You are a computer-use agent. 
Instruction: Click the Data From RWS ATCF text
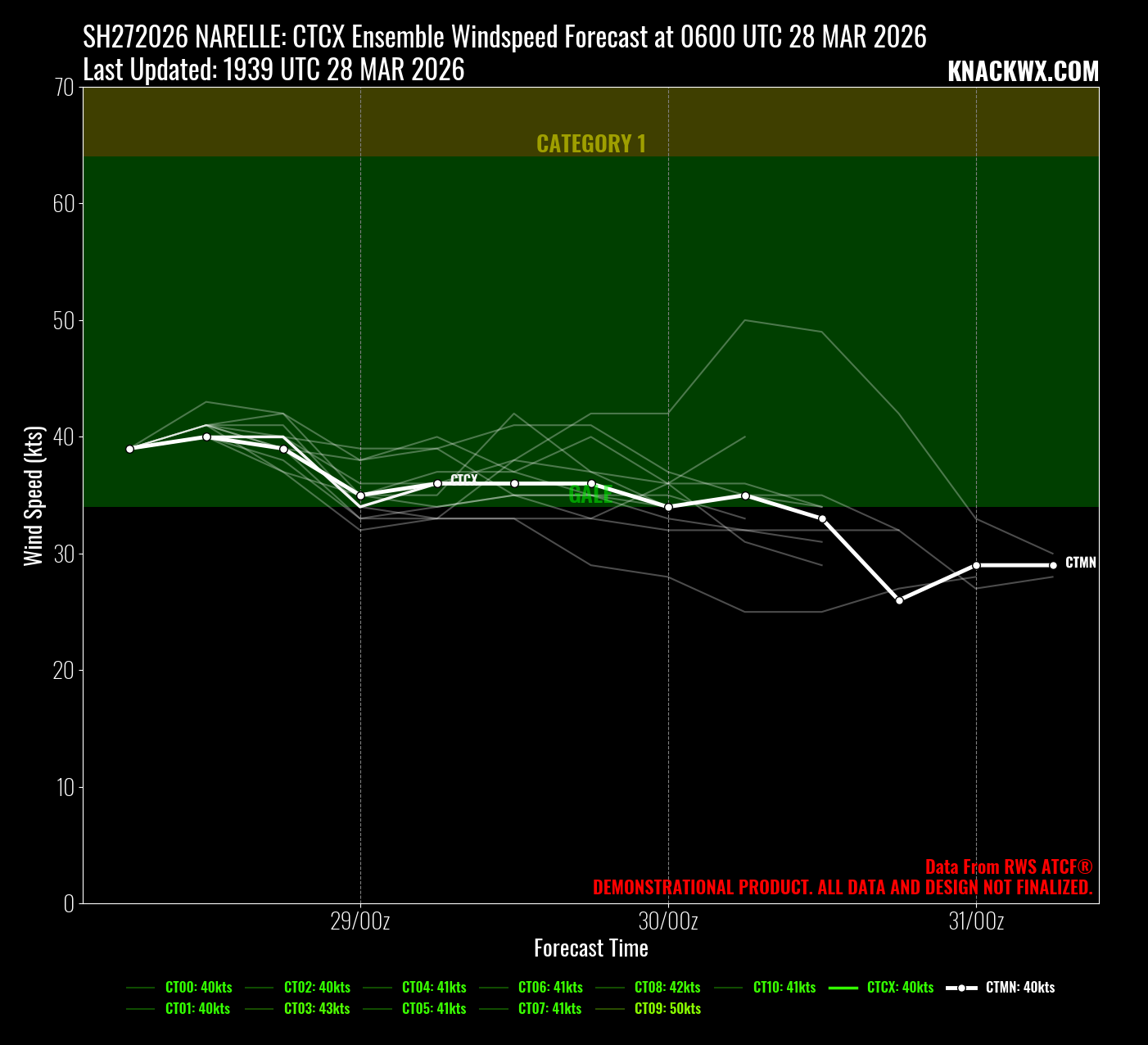[x=1008, y=866]
